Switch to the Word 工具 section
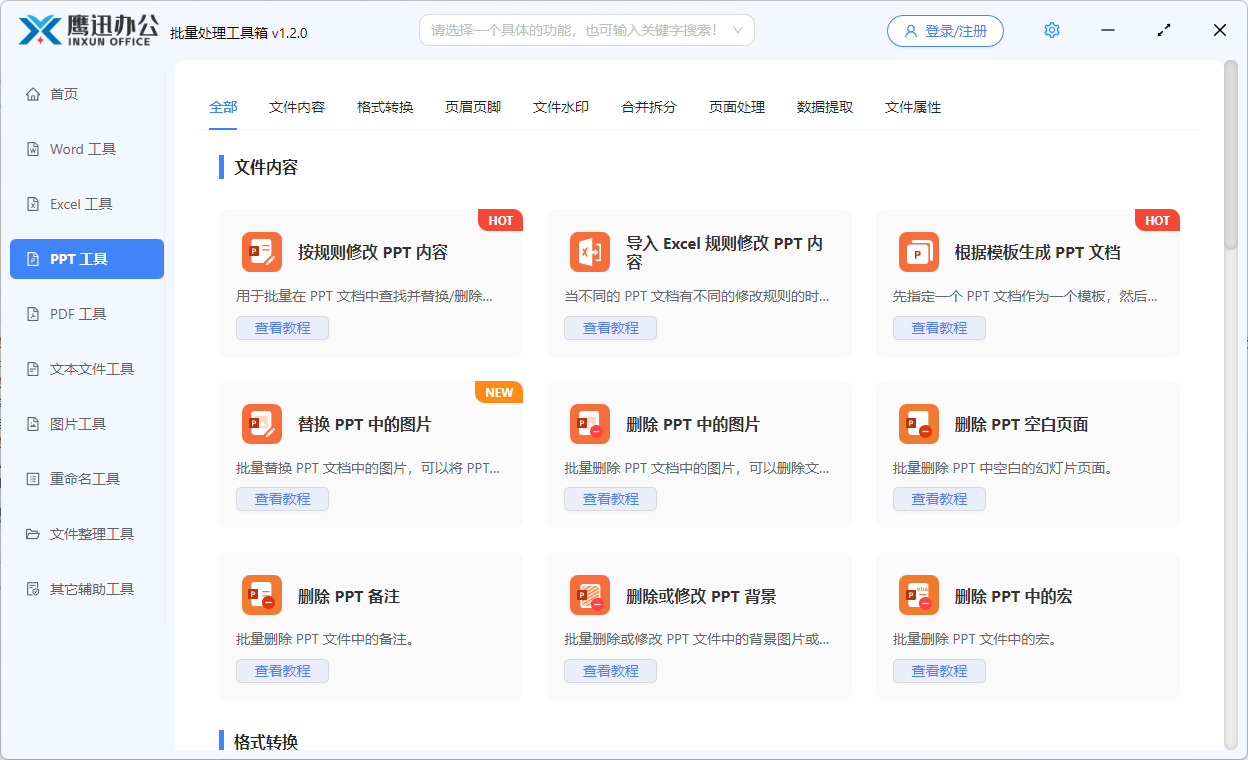The image size is (1248, 760). pos(86,148)
